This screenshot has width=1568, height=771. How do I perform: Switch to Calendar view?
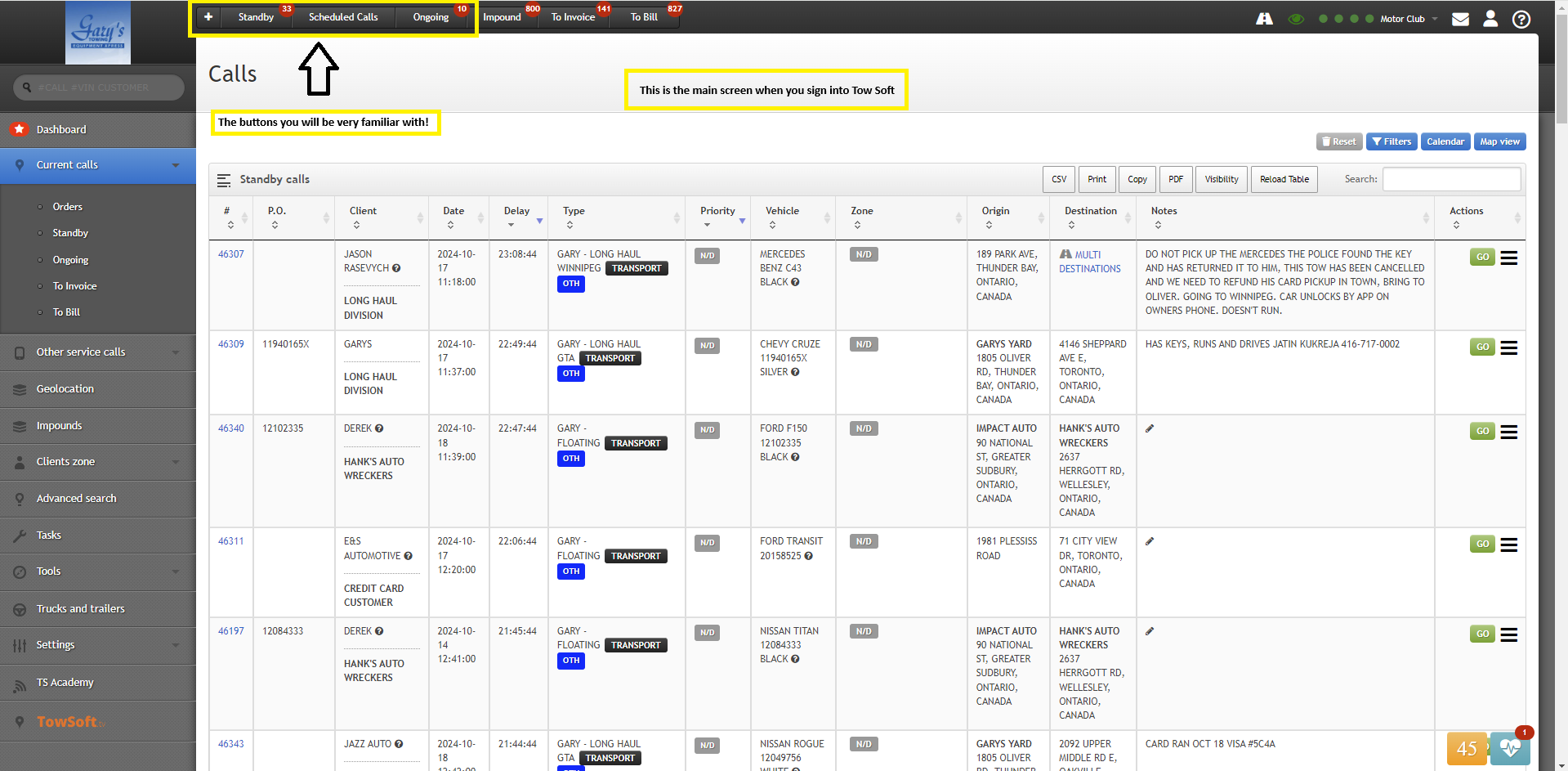tap(1445, 141)
